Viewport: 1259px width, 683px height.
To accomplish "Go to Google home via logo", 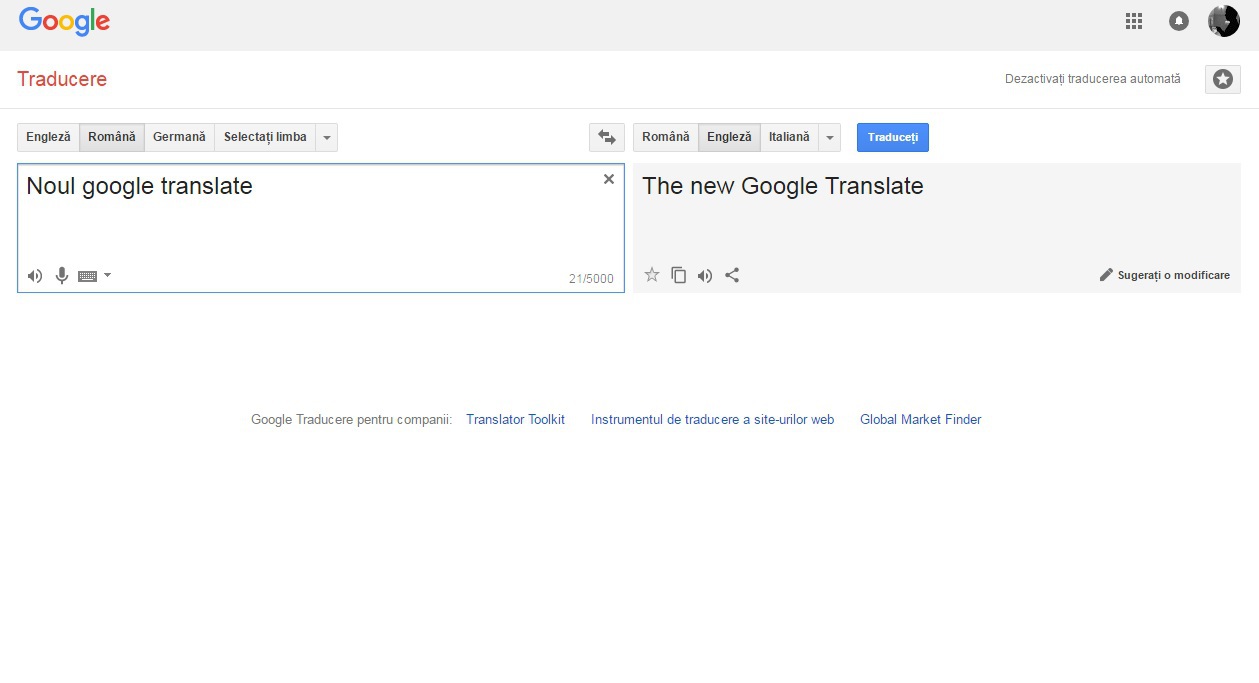I will pyautogui.click(x=64, y=22).
